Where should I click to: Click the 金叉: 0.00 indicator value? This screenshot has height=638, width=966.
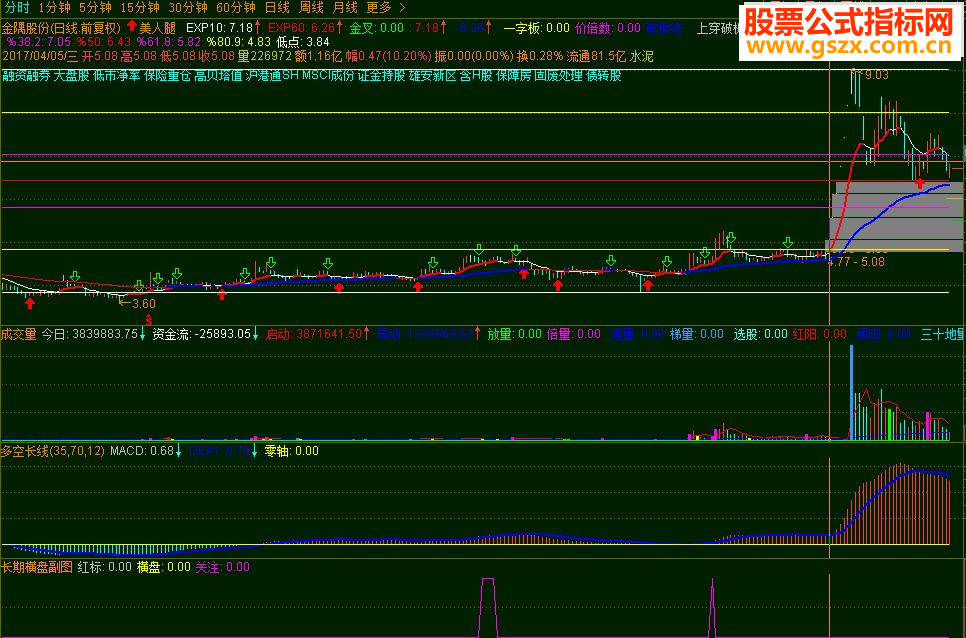(377, 28)
